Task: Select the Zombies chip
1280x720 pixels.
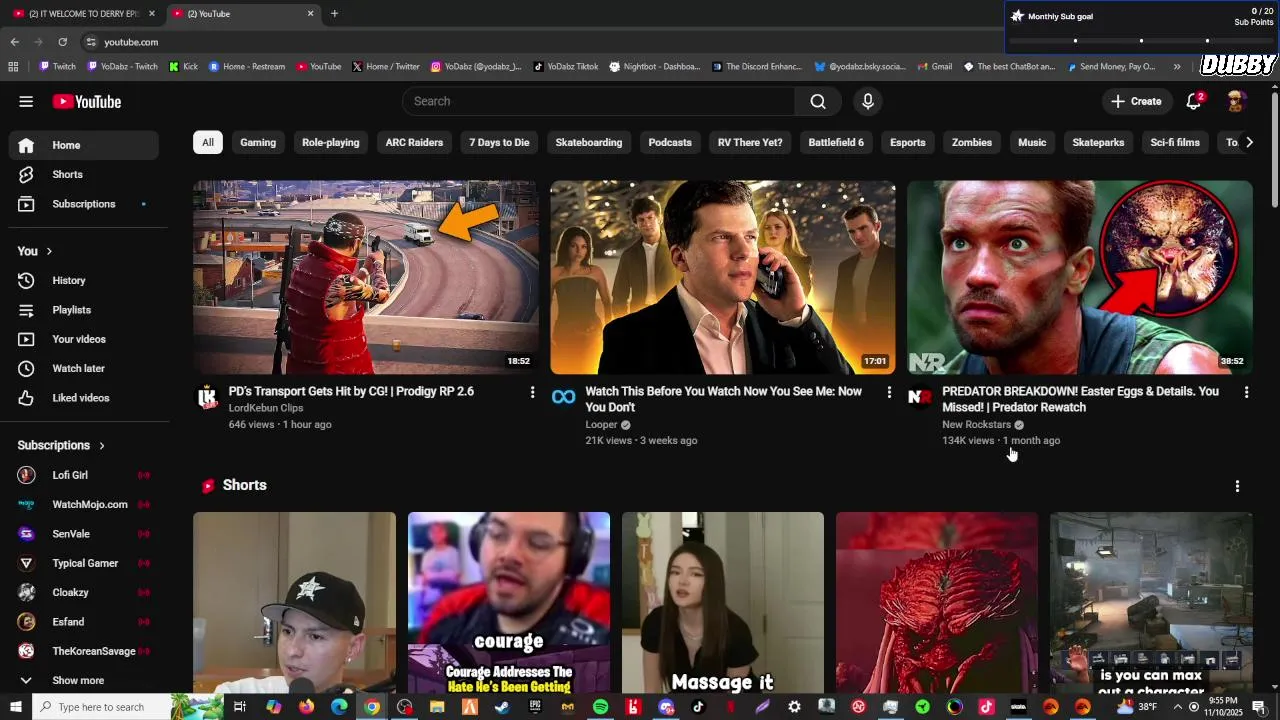Action: pyautogui.click(x=972, y=142)
